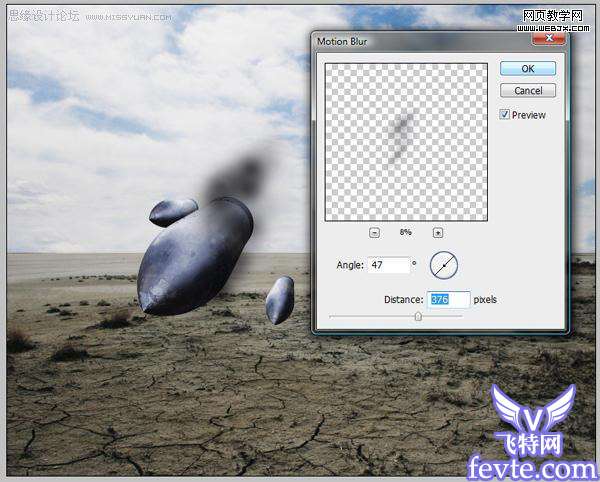Move the Distance slider handle

pos(418,316)
